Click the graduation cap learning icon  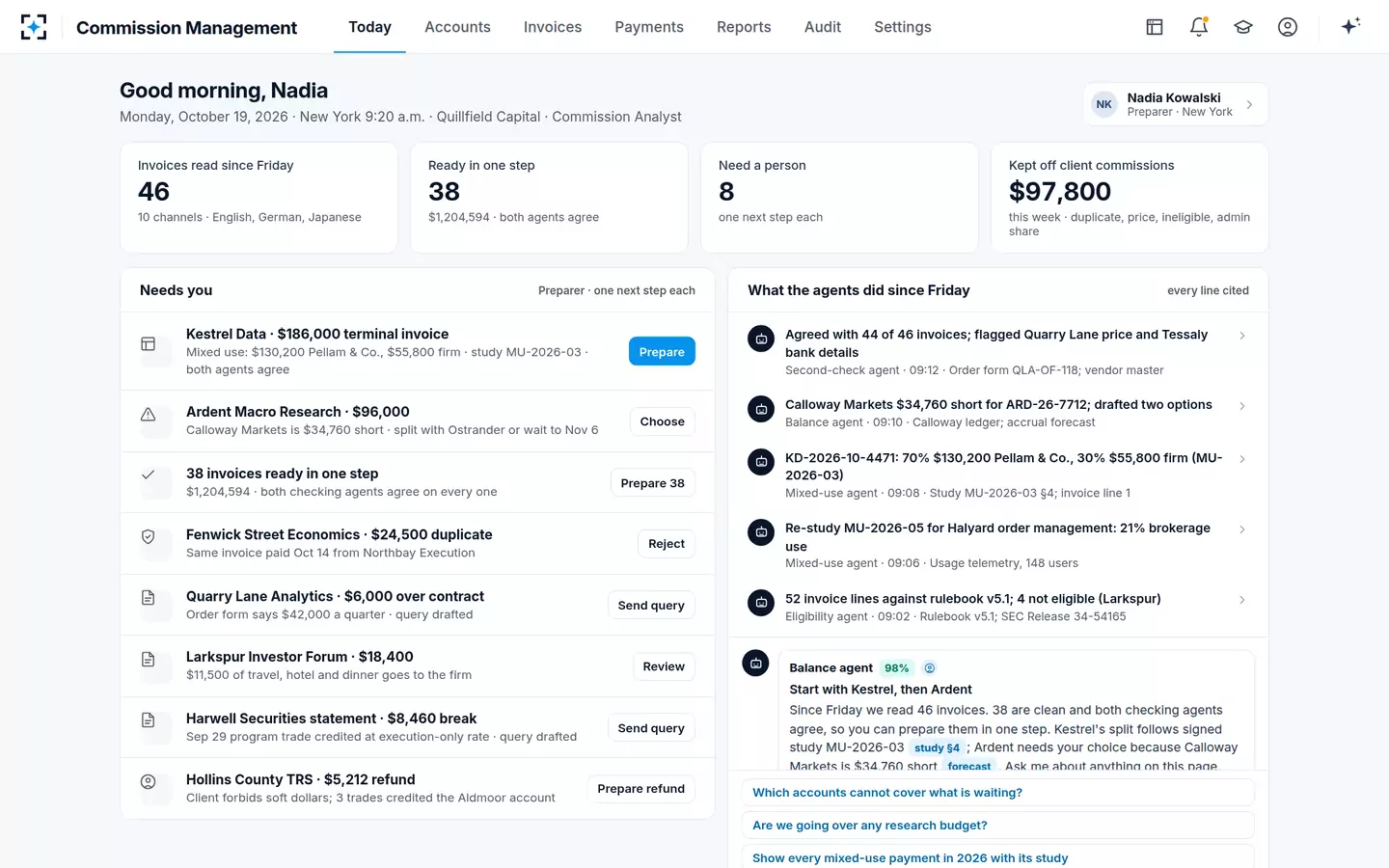click(1243, 27)
